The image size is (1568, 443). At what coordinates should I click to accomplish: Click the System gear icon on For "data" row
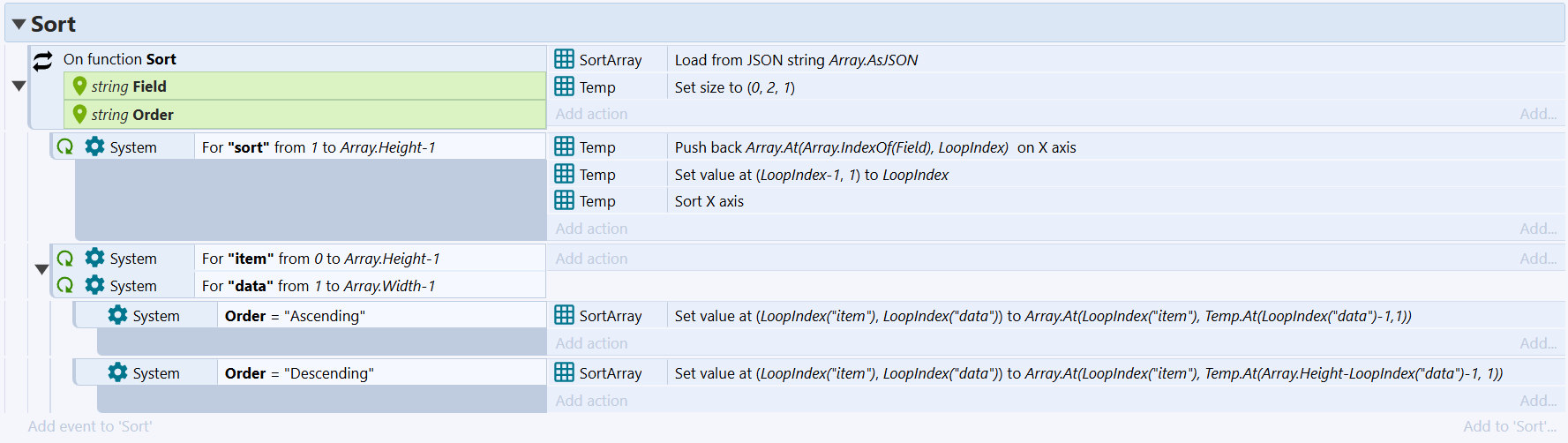94,285
